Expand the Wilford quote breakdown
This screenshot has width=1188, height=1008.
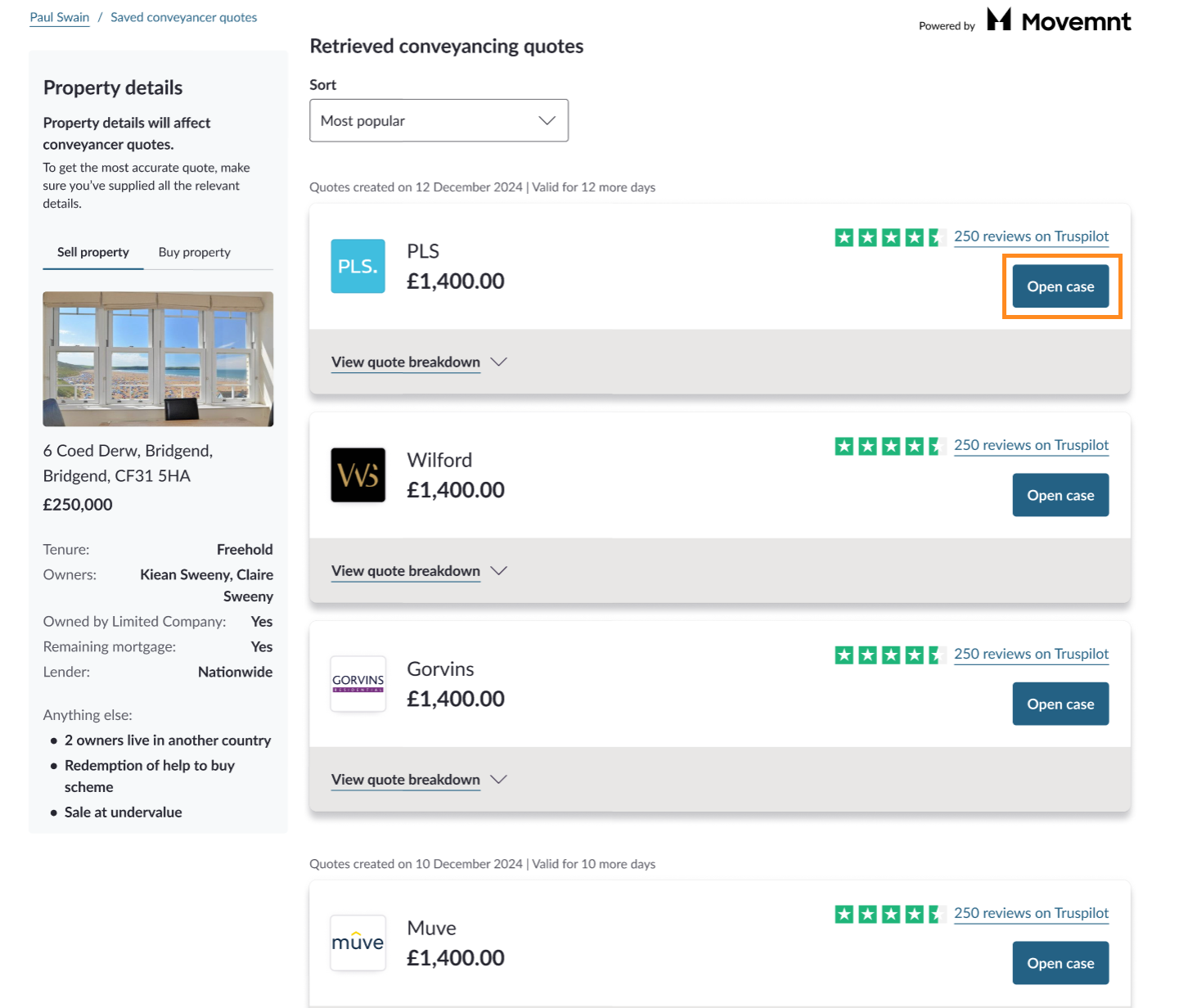tap(419, 571)
